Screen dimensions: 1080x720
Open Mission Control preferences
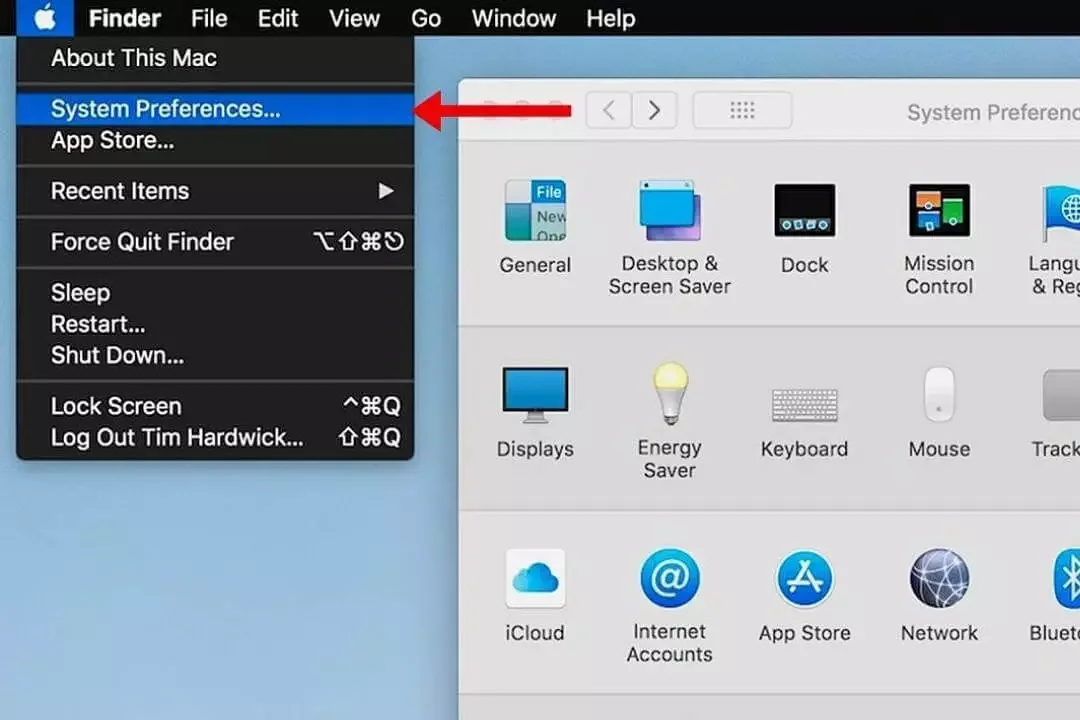click(x=938, y=212)
